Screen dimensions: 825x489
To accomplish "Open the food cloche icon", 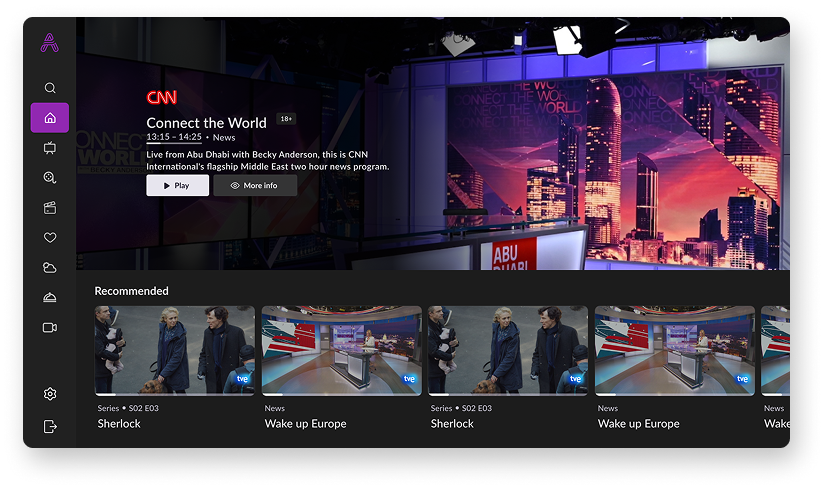I will pos(50,297).
